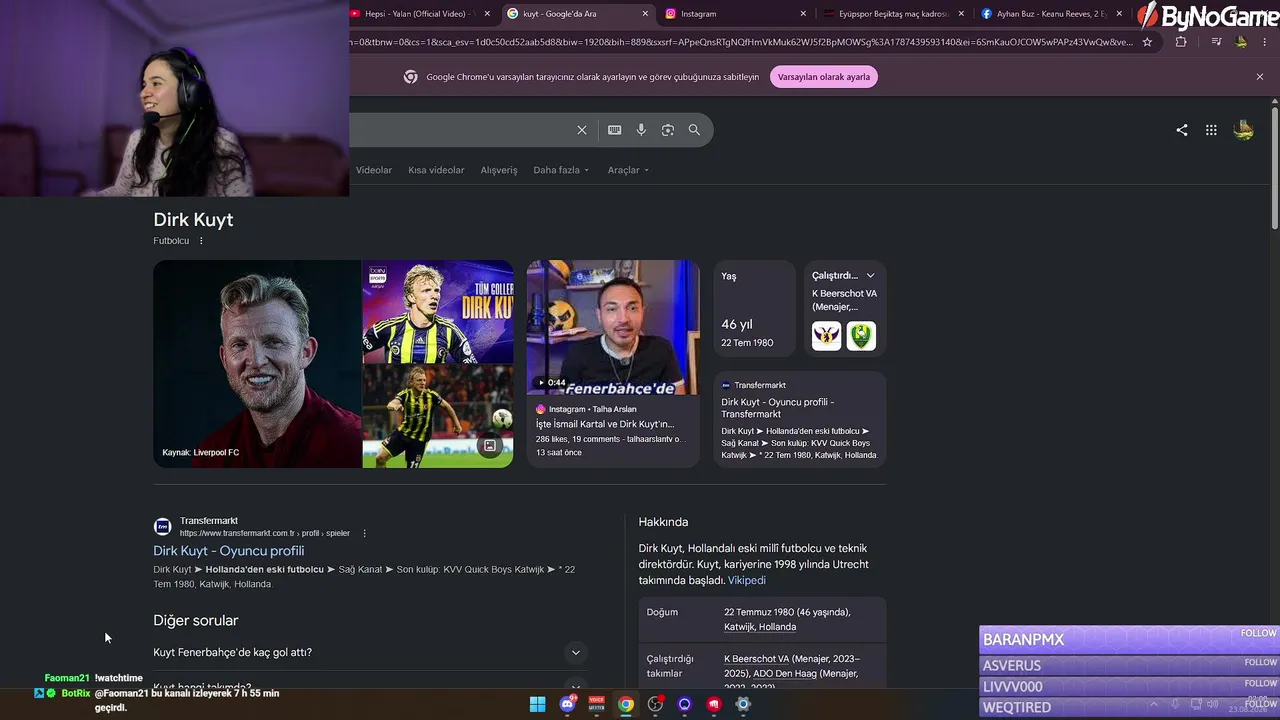This screenshot has height=720, width=1280.
Task: Open the Tüm Goller Dirk Kuyt image
Action: pos(438,312)
